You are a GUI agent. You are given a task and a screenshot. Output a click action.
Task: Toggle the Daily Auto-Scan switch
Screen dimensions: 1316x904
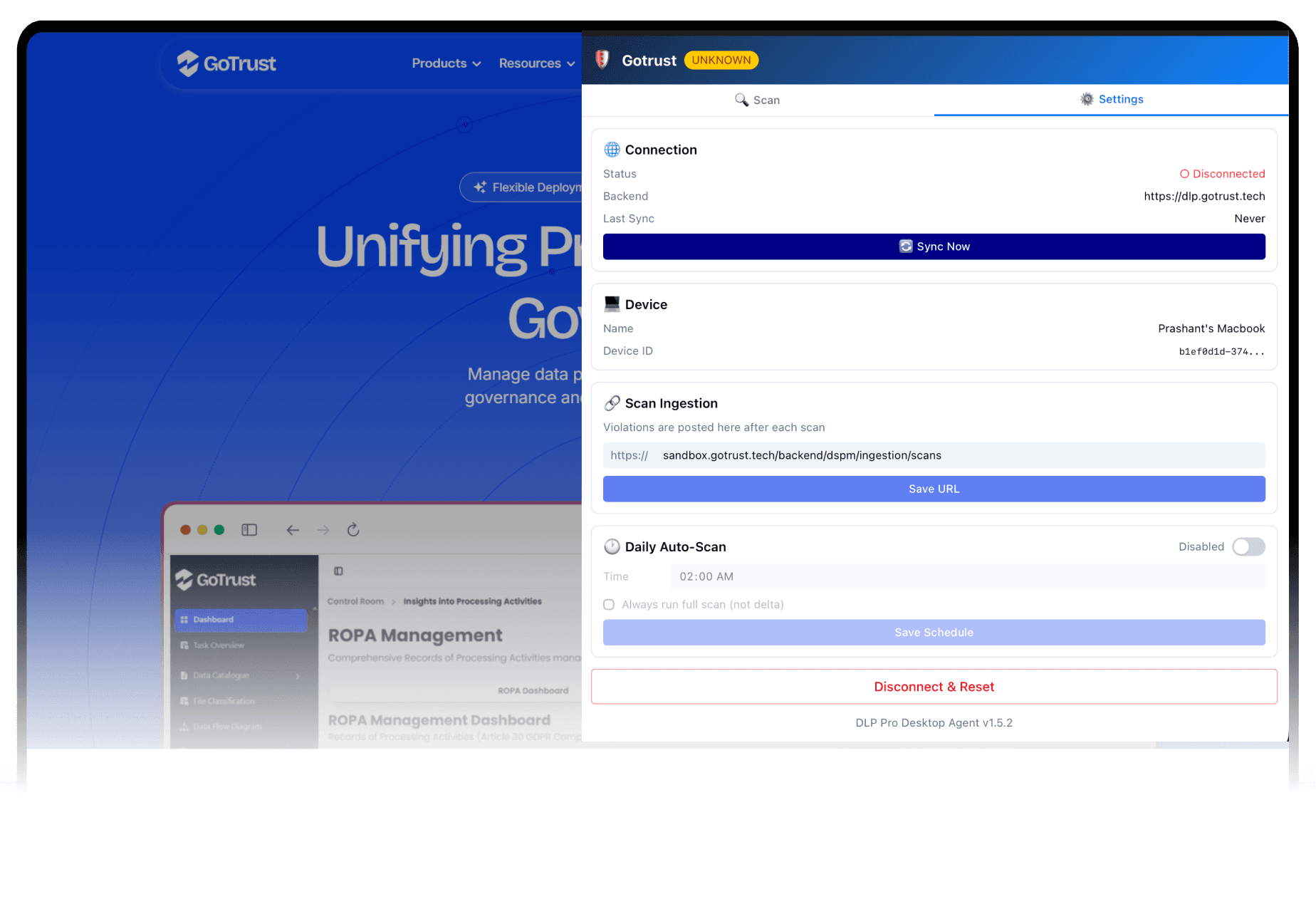(x=1248, y=546)
